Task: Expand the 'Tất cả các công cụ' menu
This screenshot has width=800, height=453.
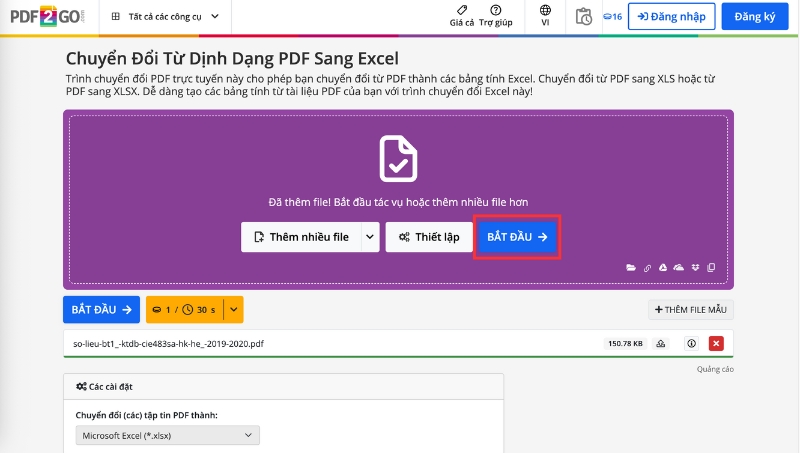Action: tap(166, 17)
